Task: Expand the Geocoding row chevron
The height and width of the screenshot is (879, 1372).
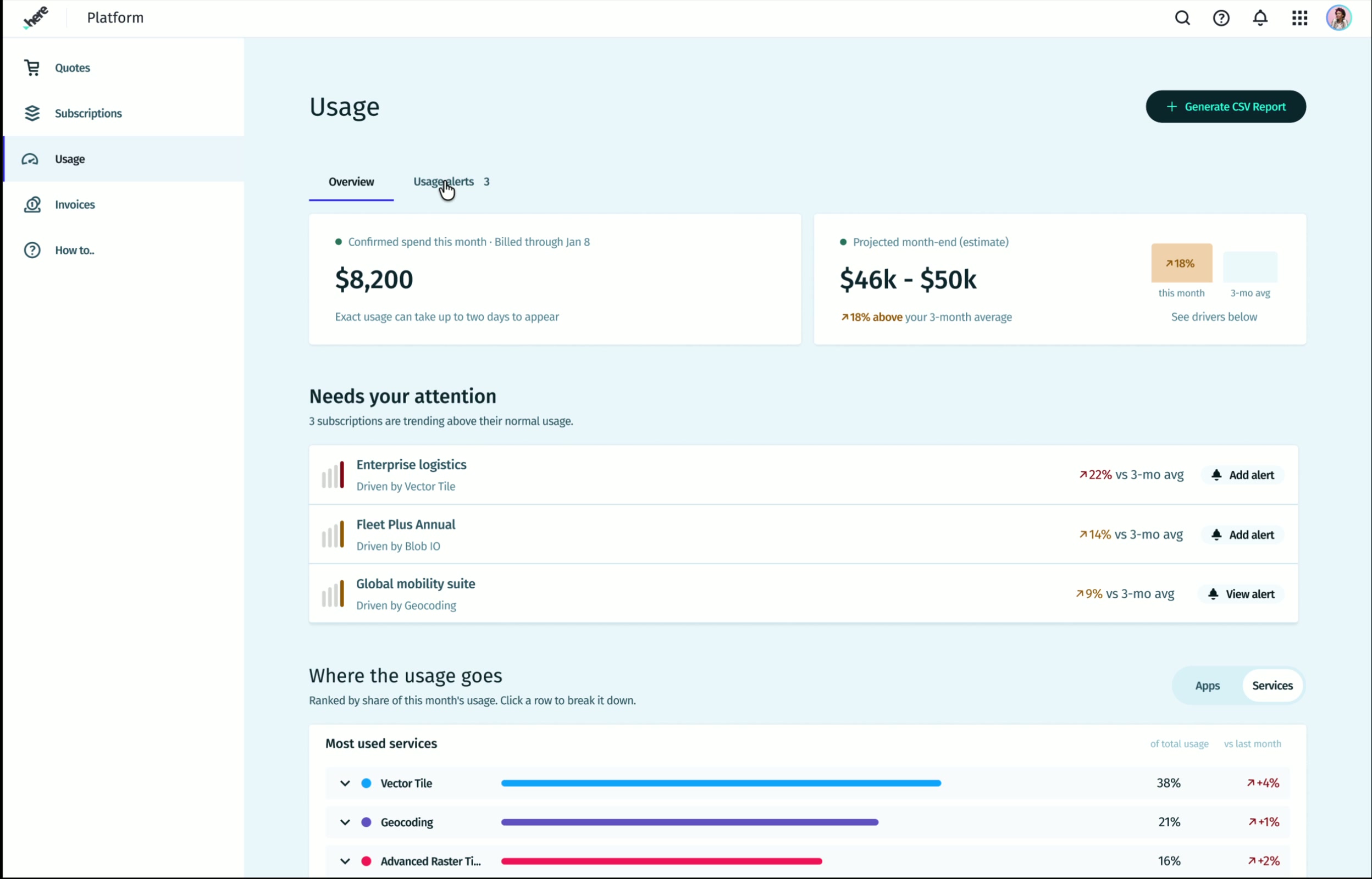Action: [345, 822]
